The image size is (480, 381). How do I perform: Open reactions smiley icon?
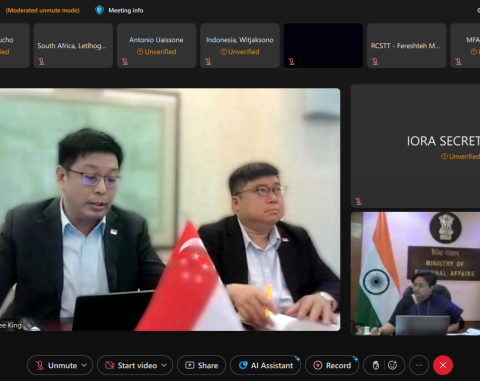393,365
